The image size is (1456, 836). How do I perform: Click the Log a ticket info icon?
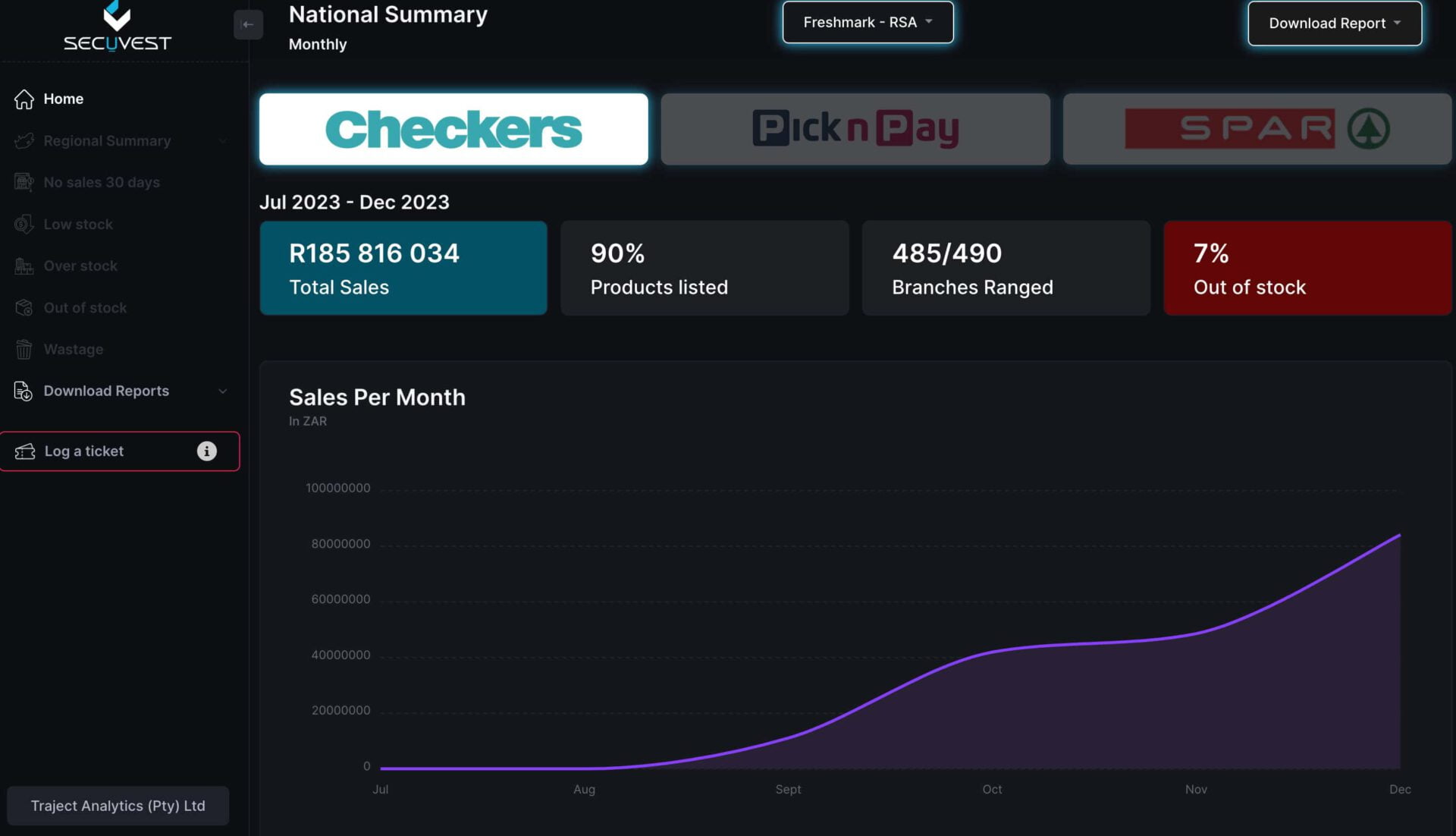[206, 451]
